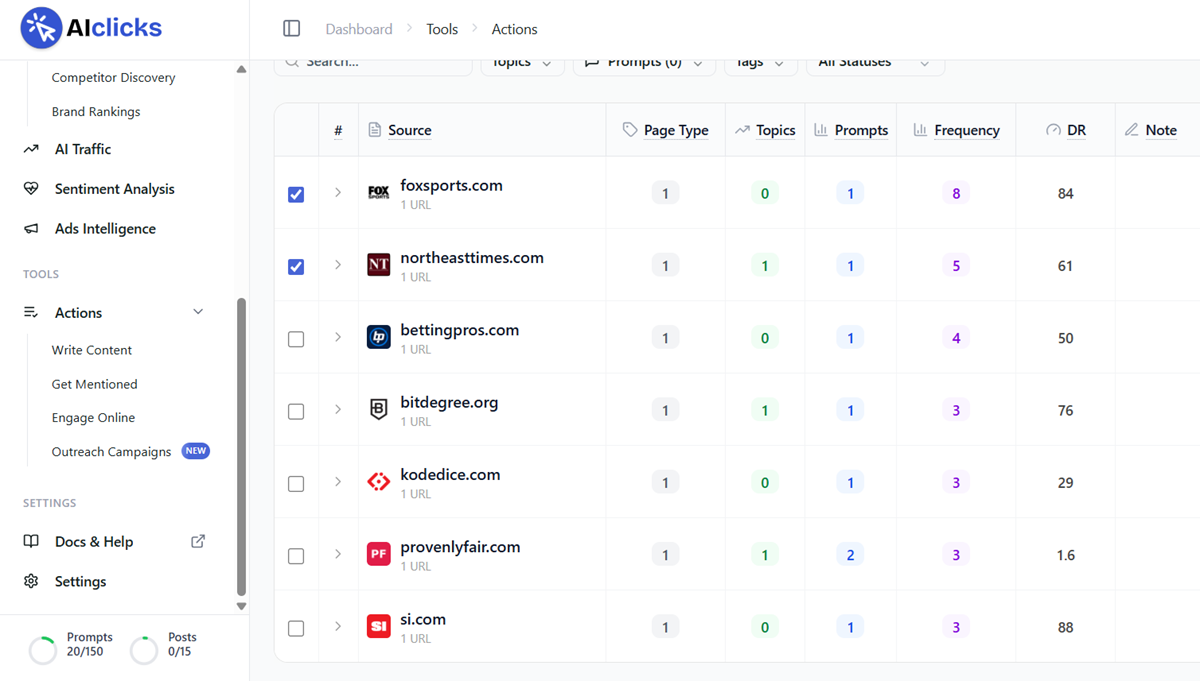The height and width of the screenshot is (681, 1200).
Task: Click the sidebar vertical scrollbar thumb
Action: coord(240,447)
